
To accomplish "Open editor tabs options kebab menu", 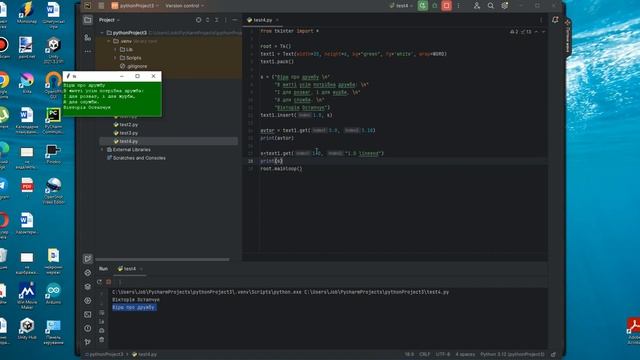I will pos(541,20).
